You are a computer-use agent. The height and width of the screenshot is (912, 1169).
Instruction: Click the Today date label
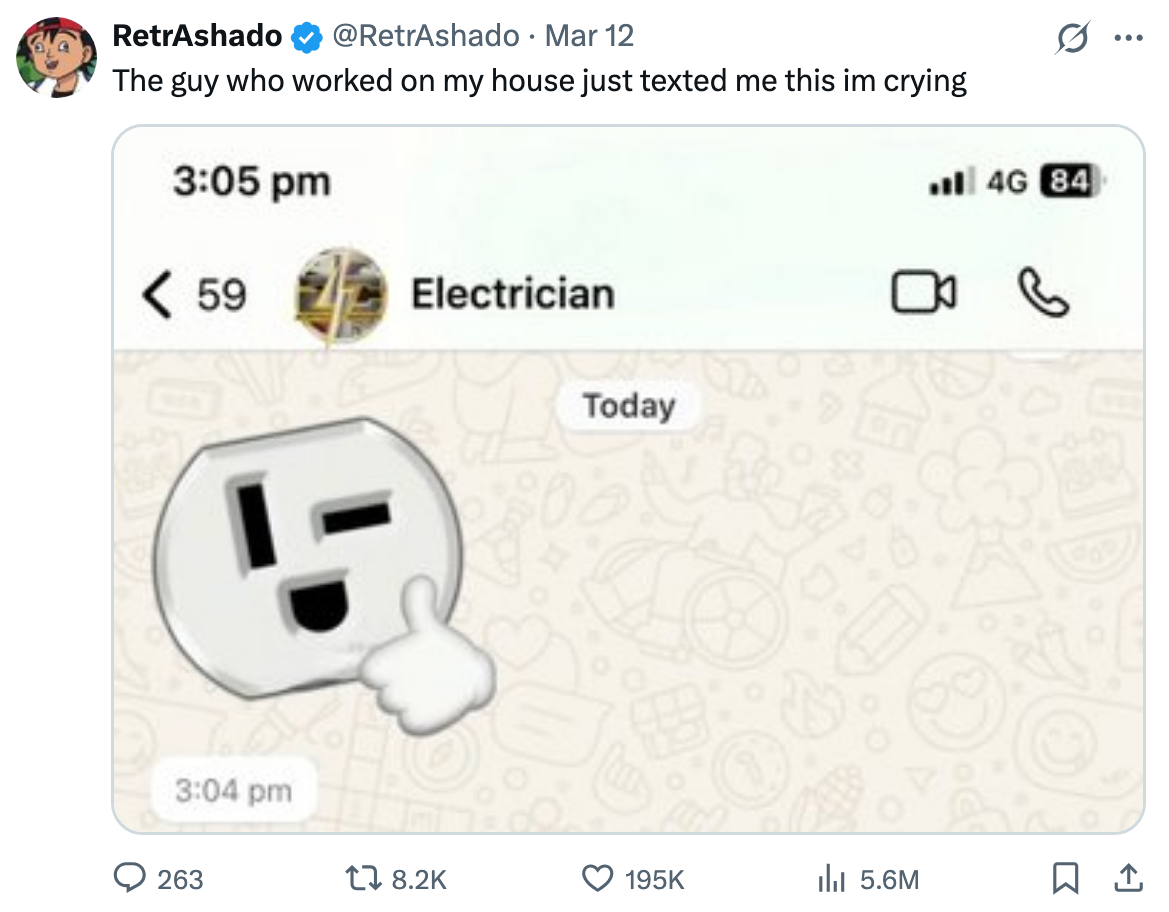coord(628,406)
